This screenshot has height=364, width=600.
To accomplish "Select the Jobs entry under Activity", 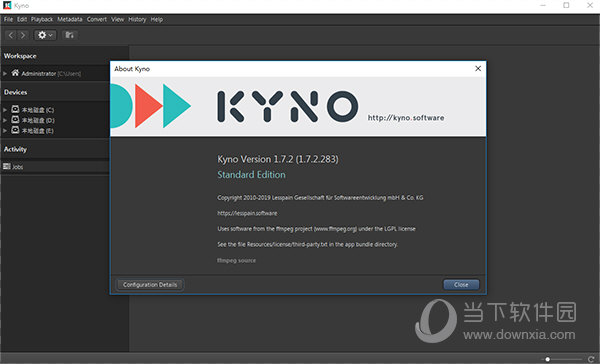I will click(x=18, y=167).
